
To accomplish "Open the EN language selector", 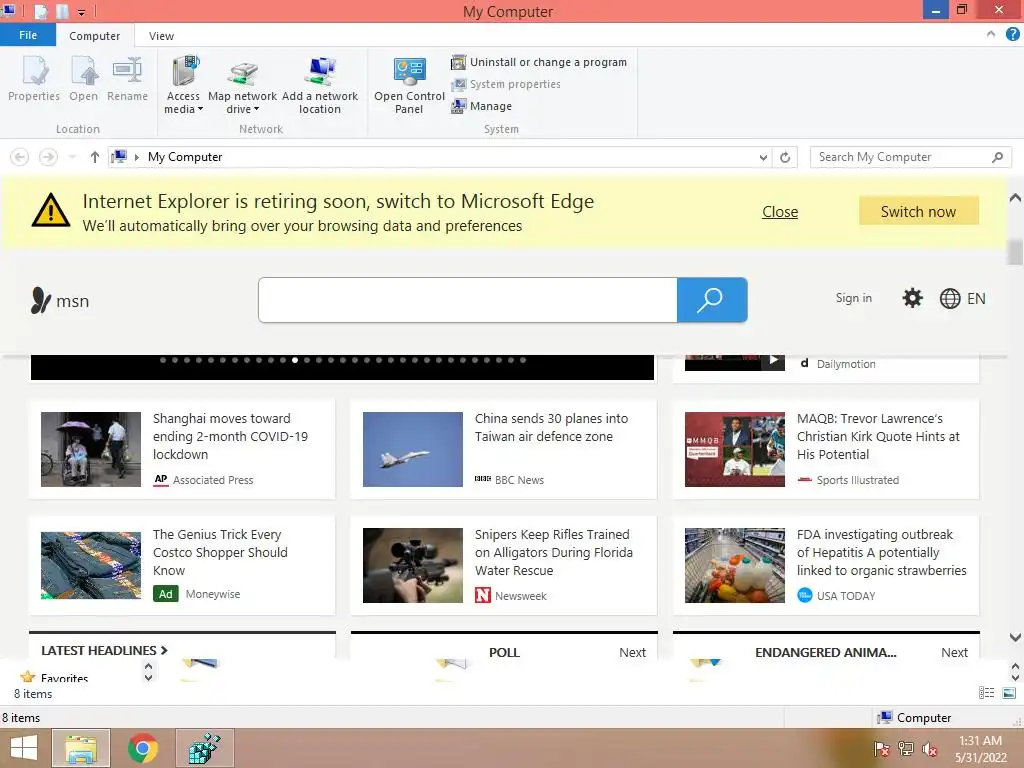I will pos(963,298).
